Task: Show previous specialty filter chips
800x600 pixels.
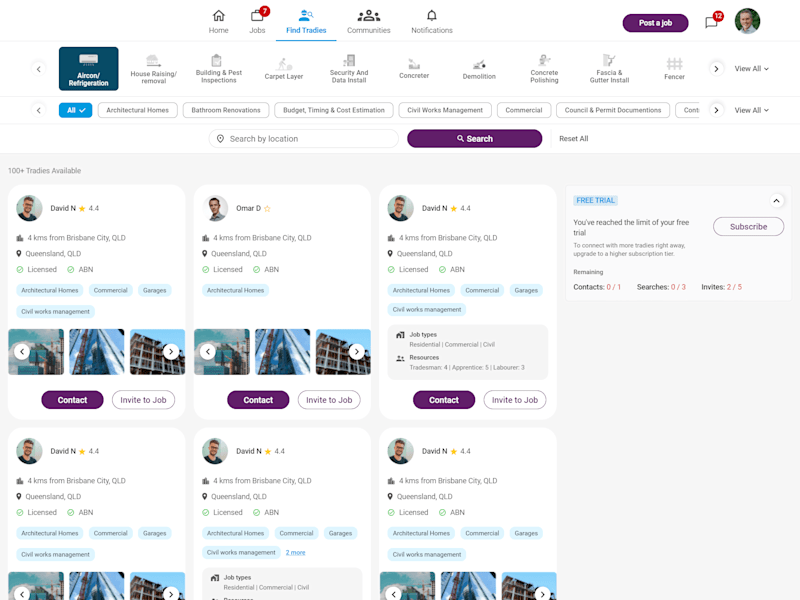Action: [x=38, y=110]
